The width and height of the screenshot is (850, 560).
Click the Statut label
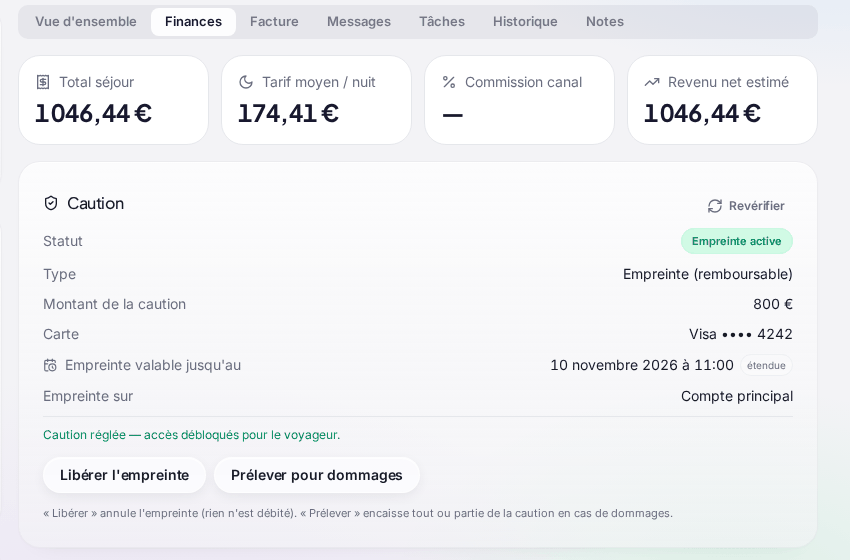click(63, 241)
